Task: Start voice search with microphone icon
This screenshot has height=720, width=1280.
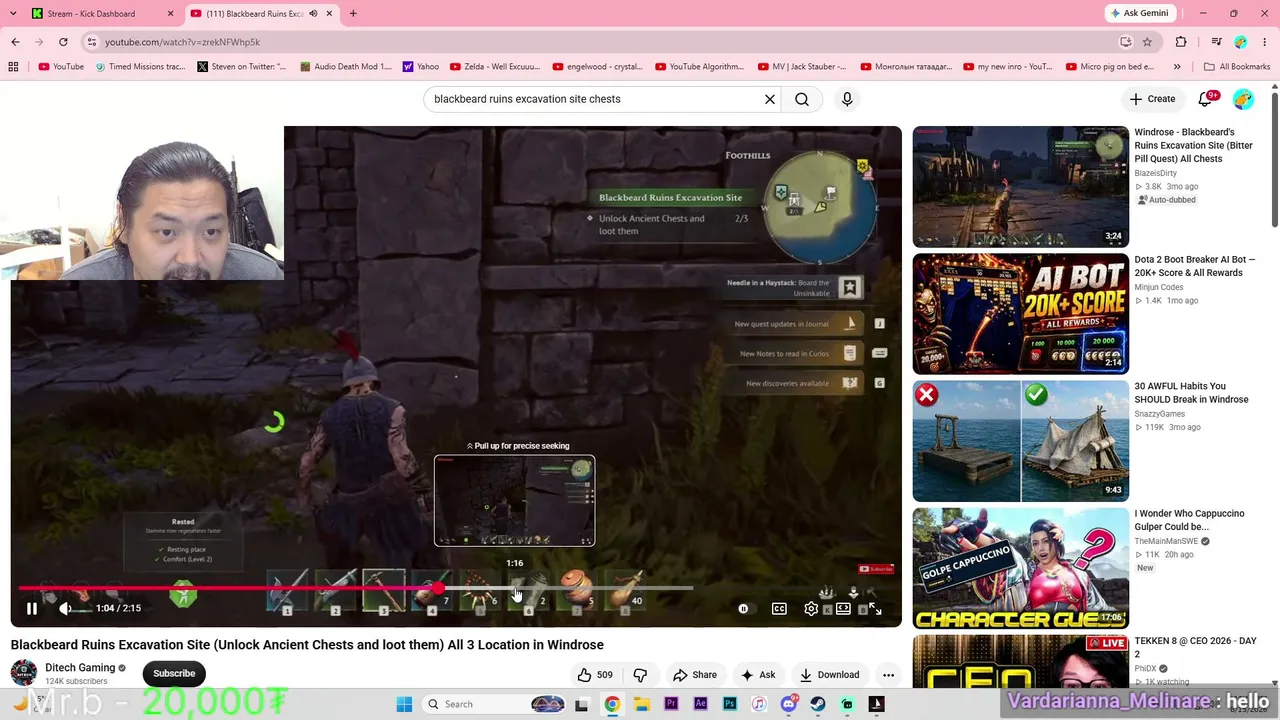Action: coord(847,99)
